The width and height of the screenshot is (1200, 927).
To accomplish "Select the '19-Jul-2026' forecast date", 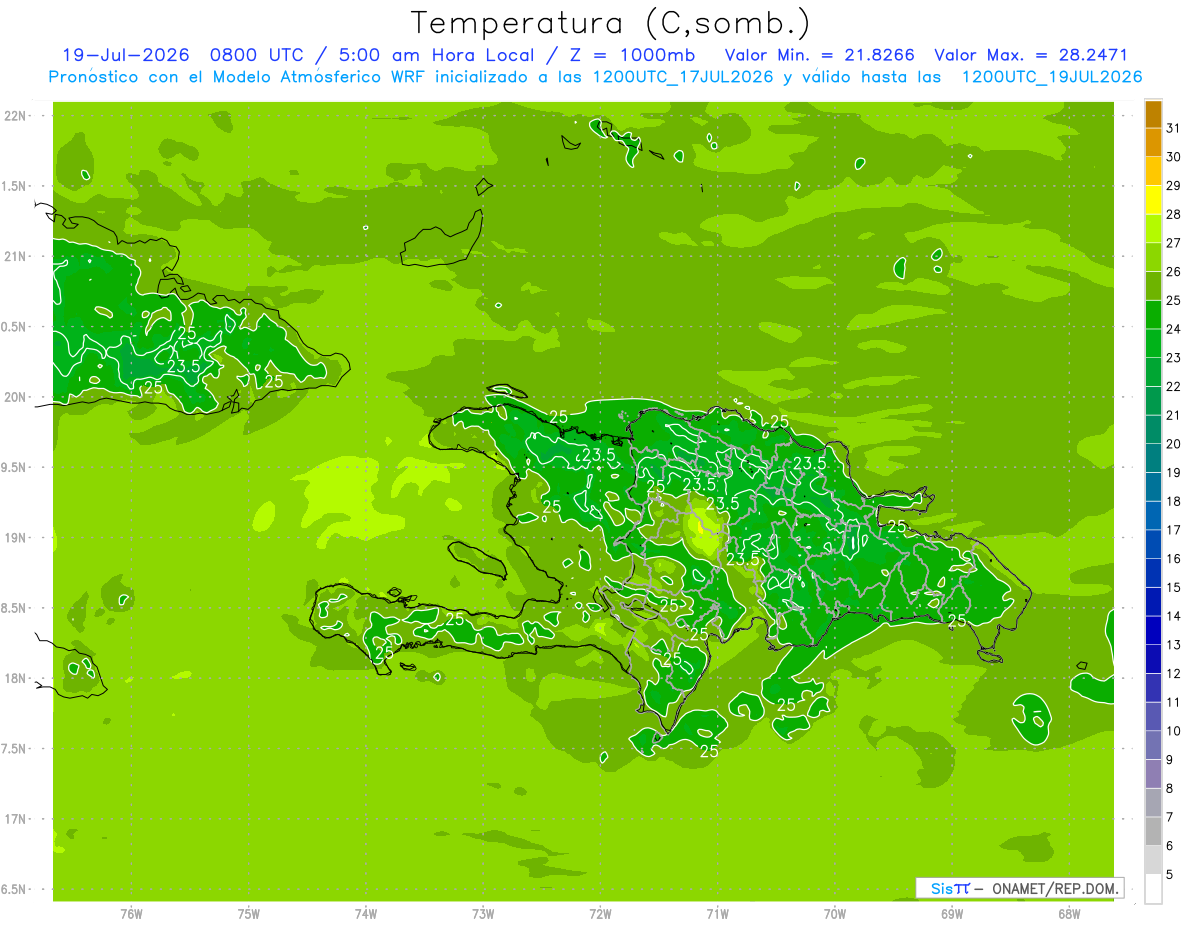I will point(126,54).
